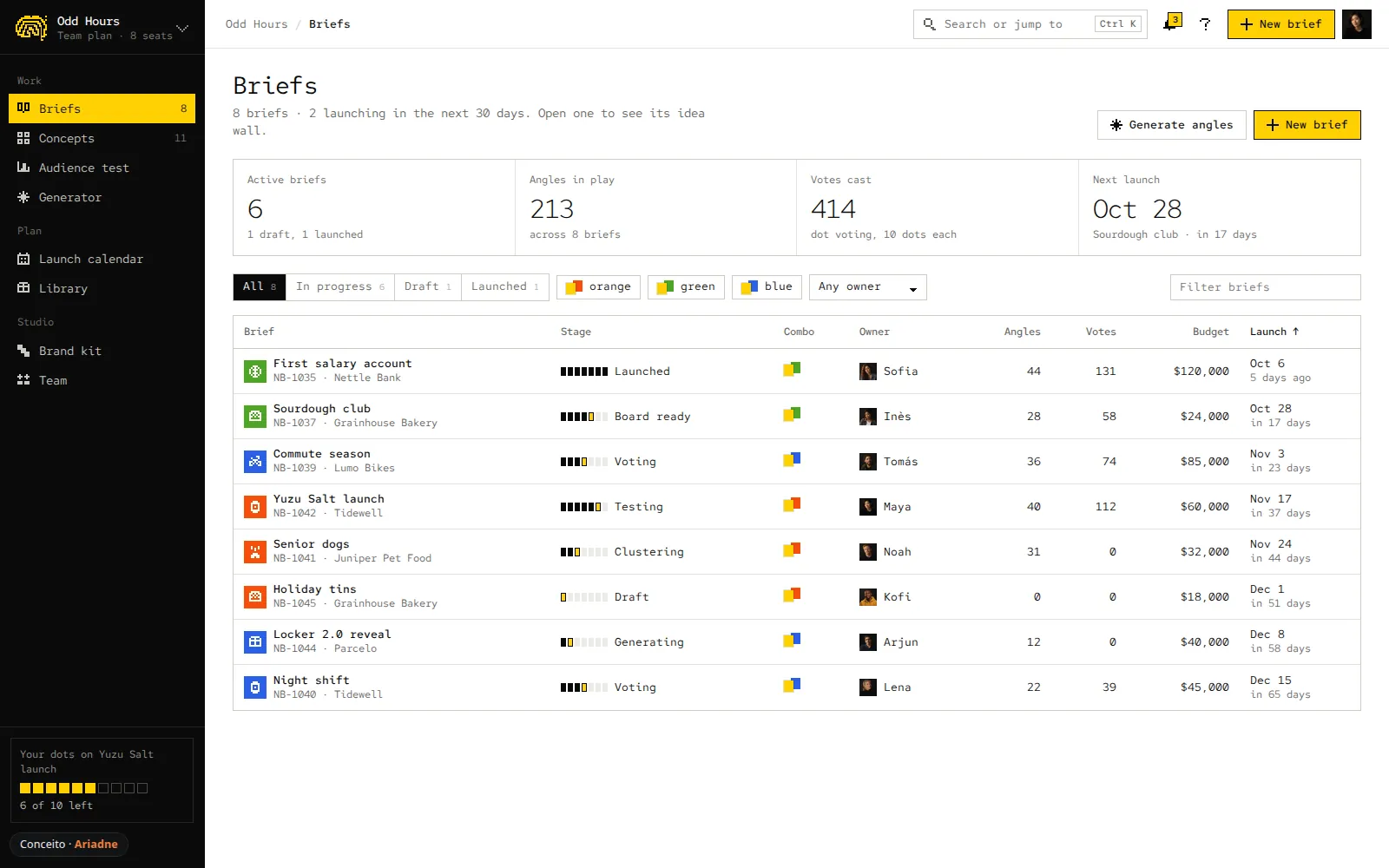This screenshot has width=1389, height=868.
Task: Click the Briefs sidebar icon
Action: pos(23,108)
